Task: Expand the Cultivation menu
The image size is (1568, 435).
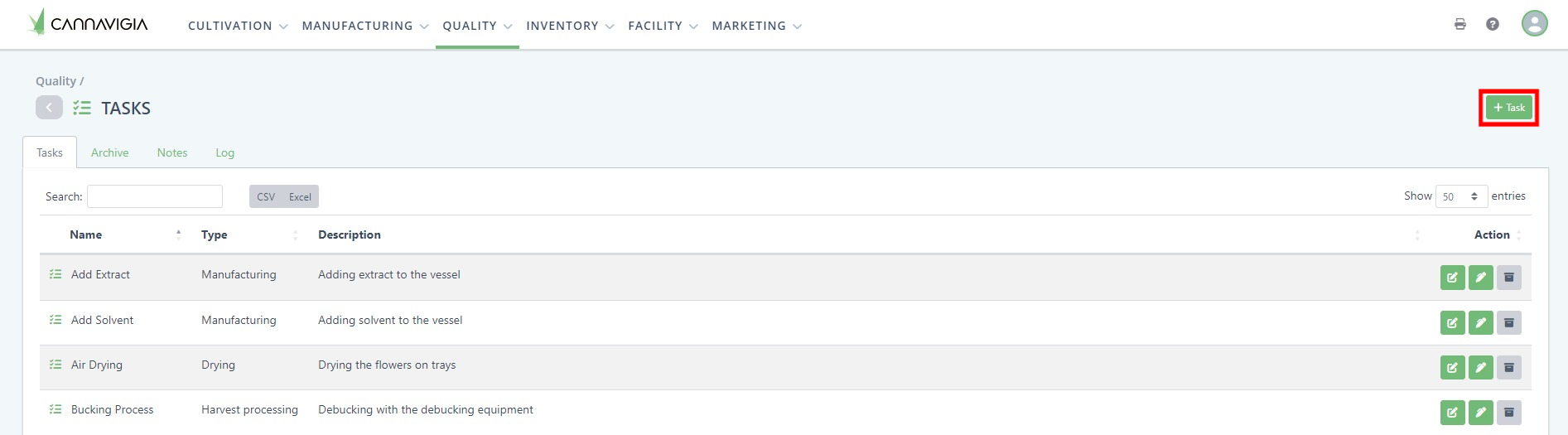Action: 238,26
